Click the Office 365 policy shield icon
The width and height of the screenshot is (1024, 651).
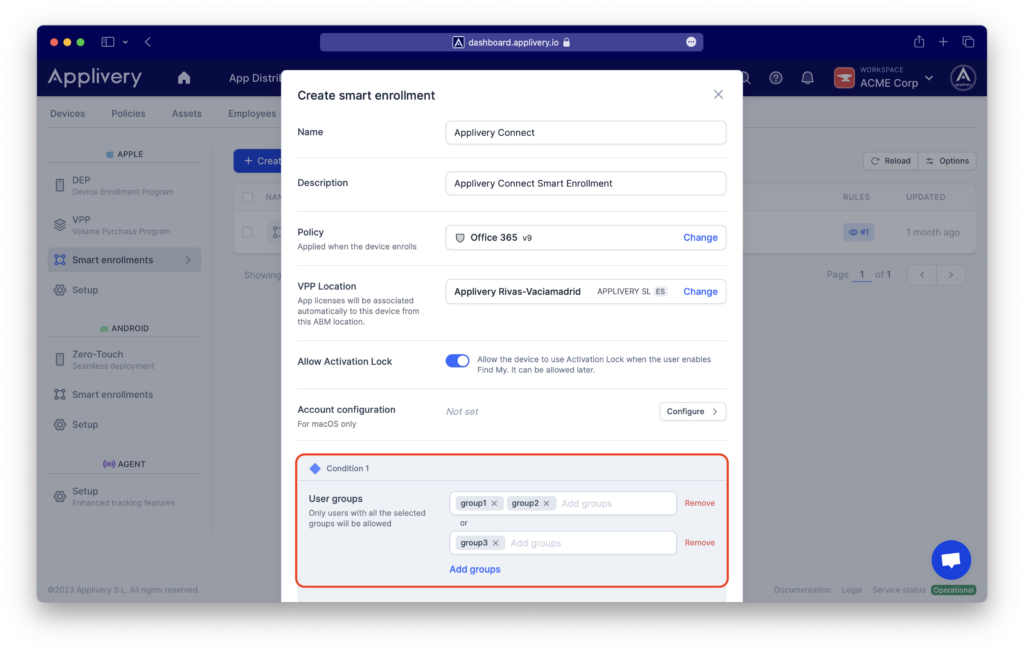[x=460, y=238]
